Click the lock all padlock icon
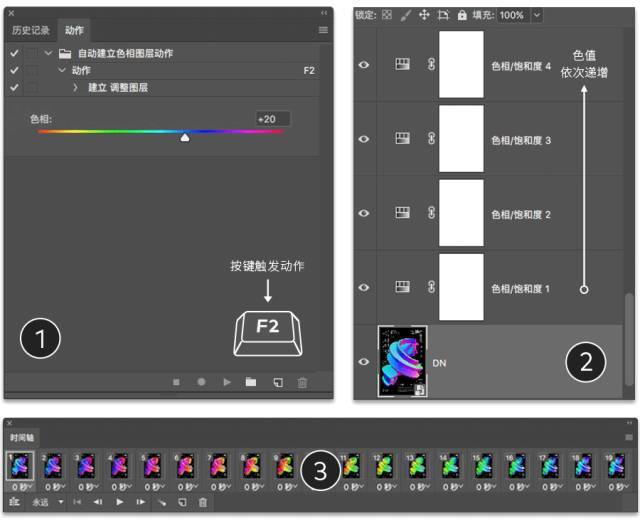Screen dimensions: 640x523 coord(461,15)
